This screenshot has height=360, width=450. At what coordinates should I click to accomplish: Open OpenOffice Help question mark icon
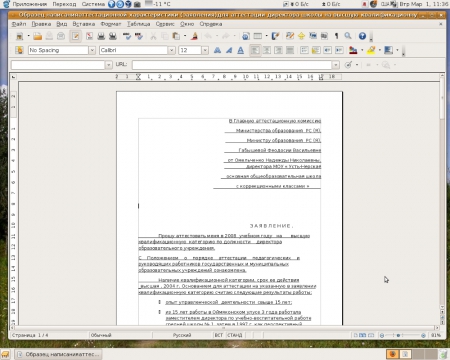362,36
